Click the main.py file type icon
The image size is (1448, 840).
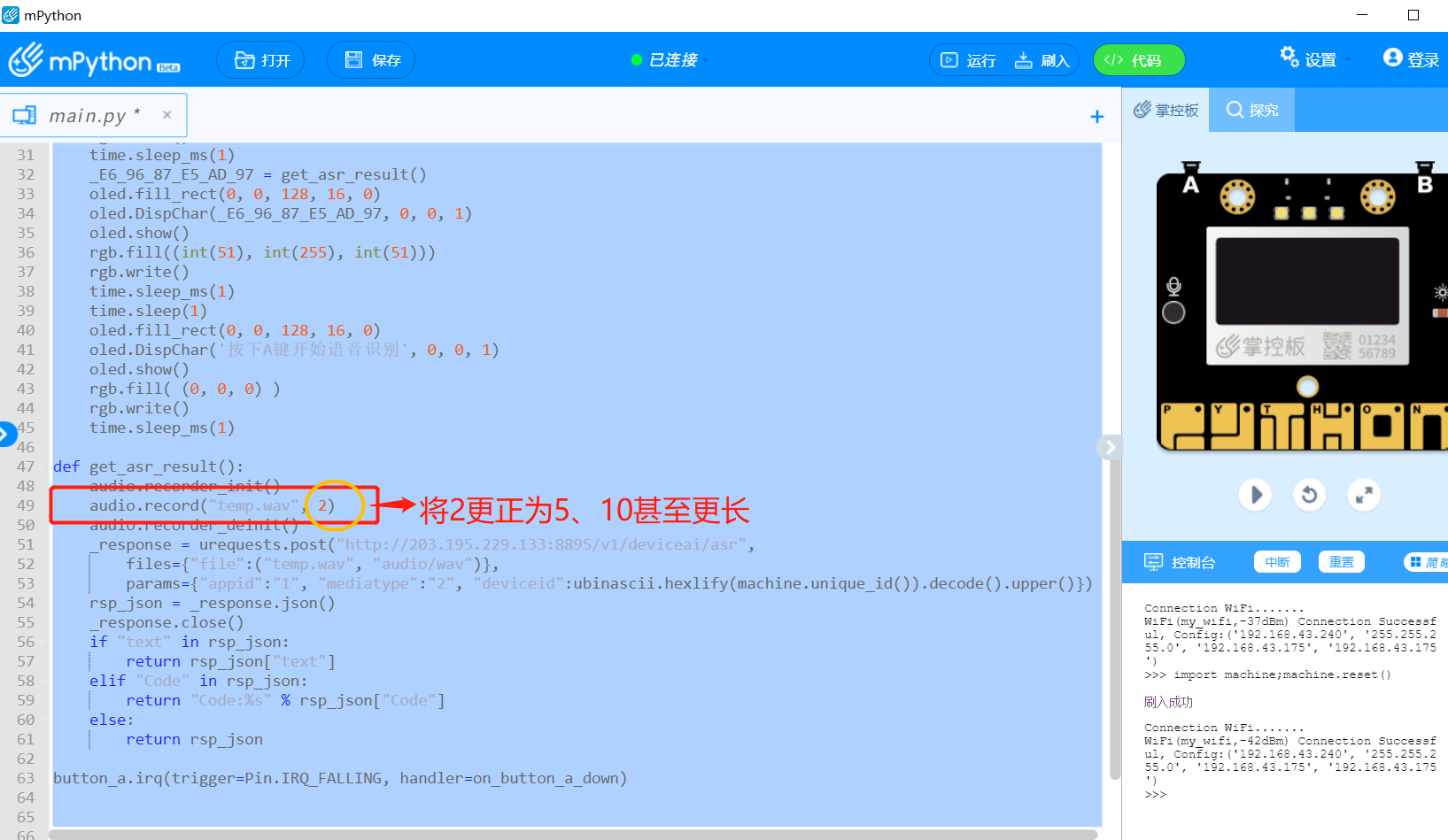coord(25,115)
